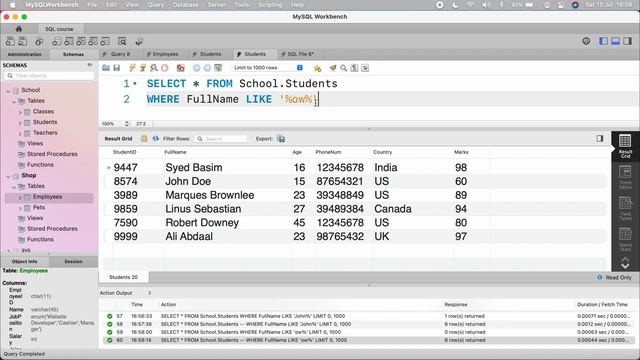640x360 pixels.
Task: Open the Database menu
Action: pyautogui.click(x=186, y=5)
